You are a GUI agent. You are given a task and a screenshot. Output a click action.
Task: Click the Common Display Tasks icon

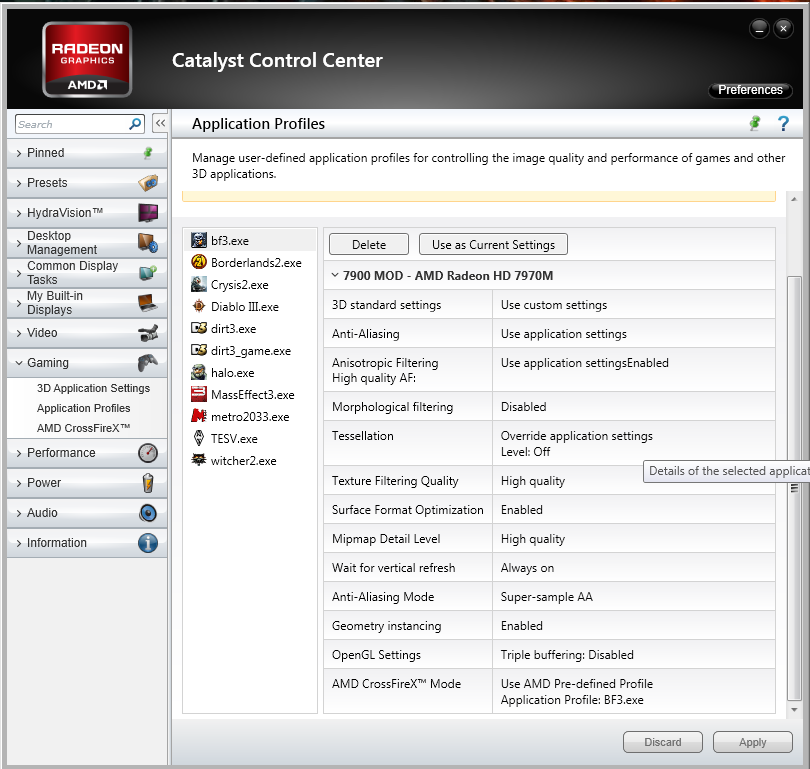click(x=148, y=273)
